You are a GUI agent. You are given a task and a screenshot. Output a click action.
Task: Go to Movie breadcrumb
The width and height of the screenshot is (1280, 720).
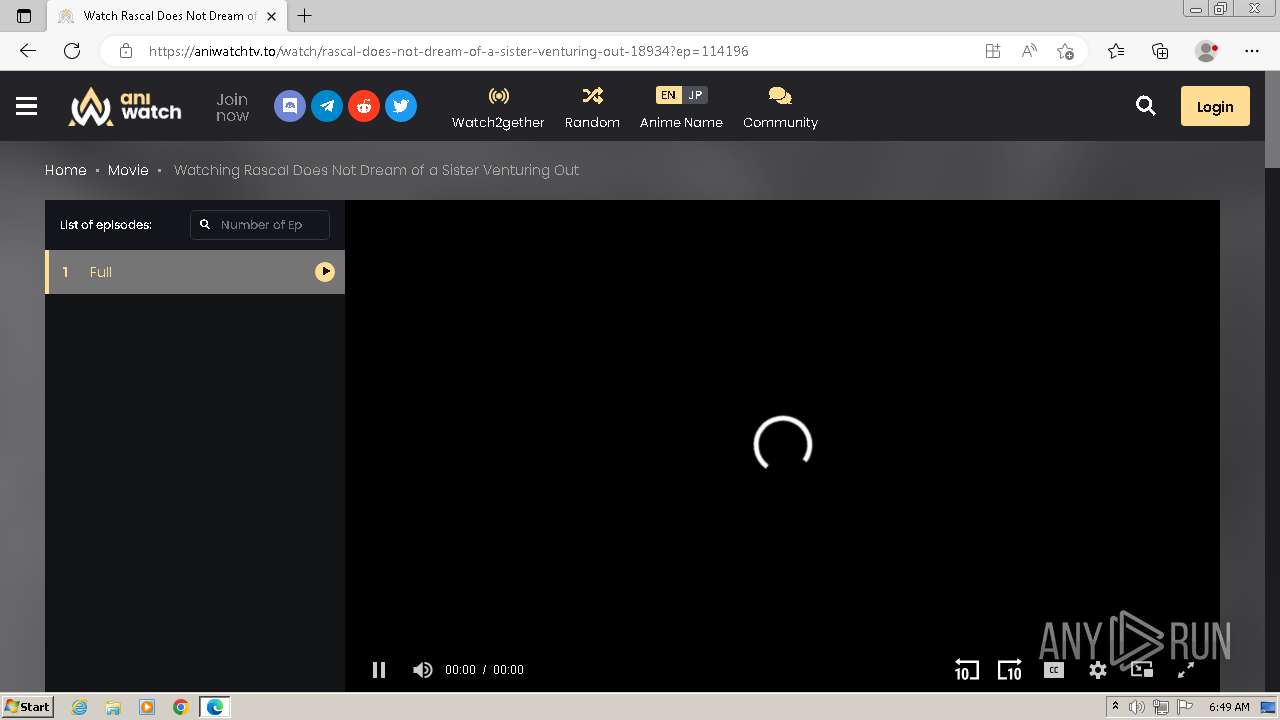tap(128, 170)
